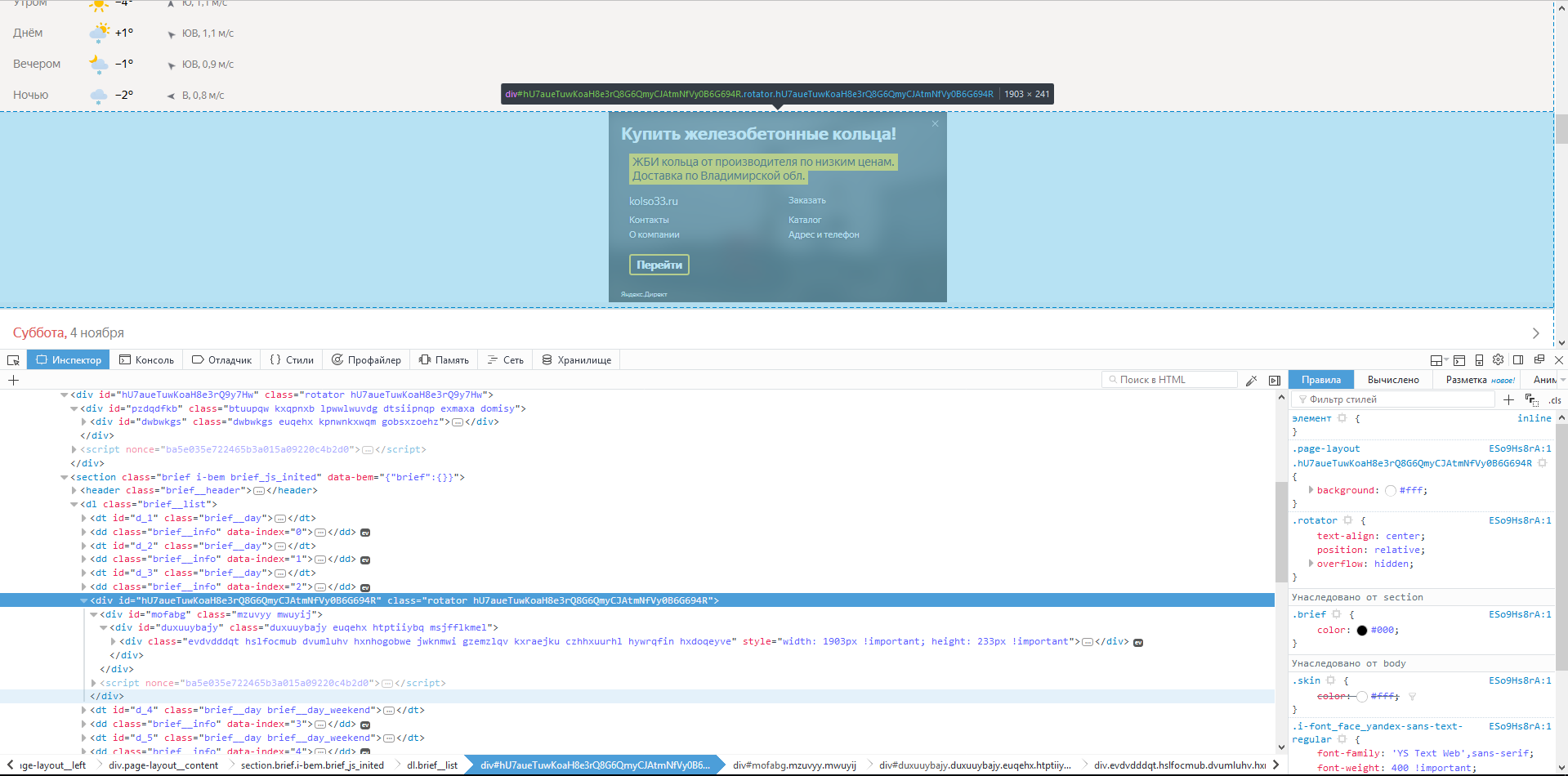Expand the header class brief__header node

pos(74,490)
